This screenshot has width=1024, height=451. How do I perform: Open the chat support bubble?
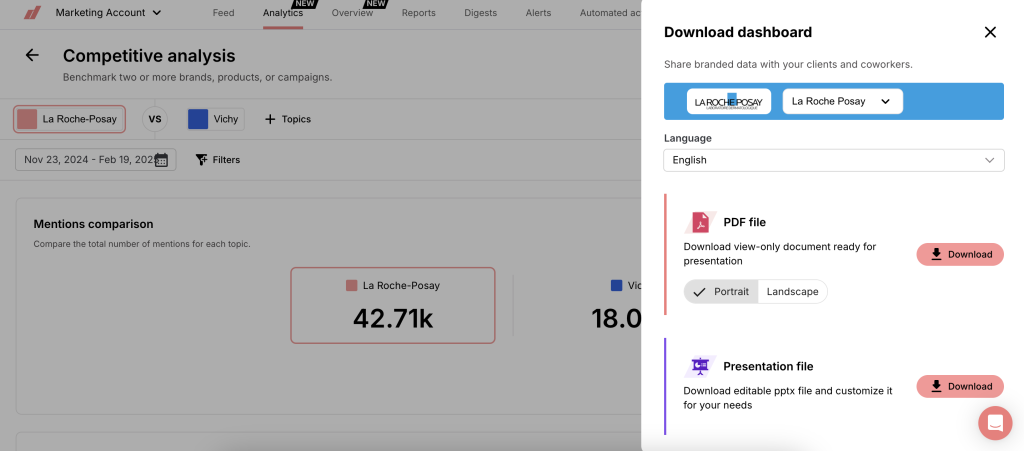coord(995,422)
